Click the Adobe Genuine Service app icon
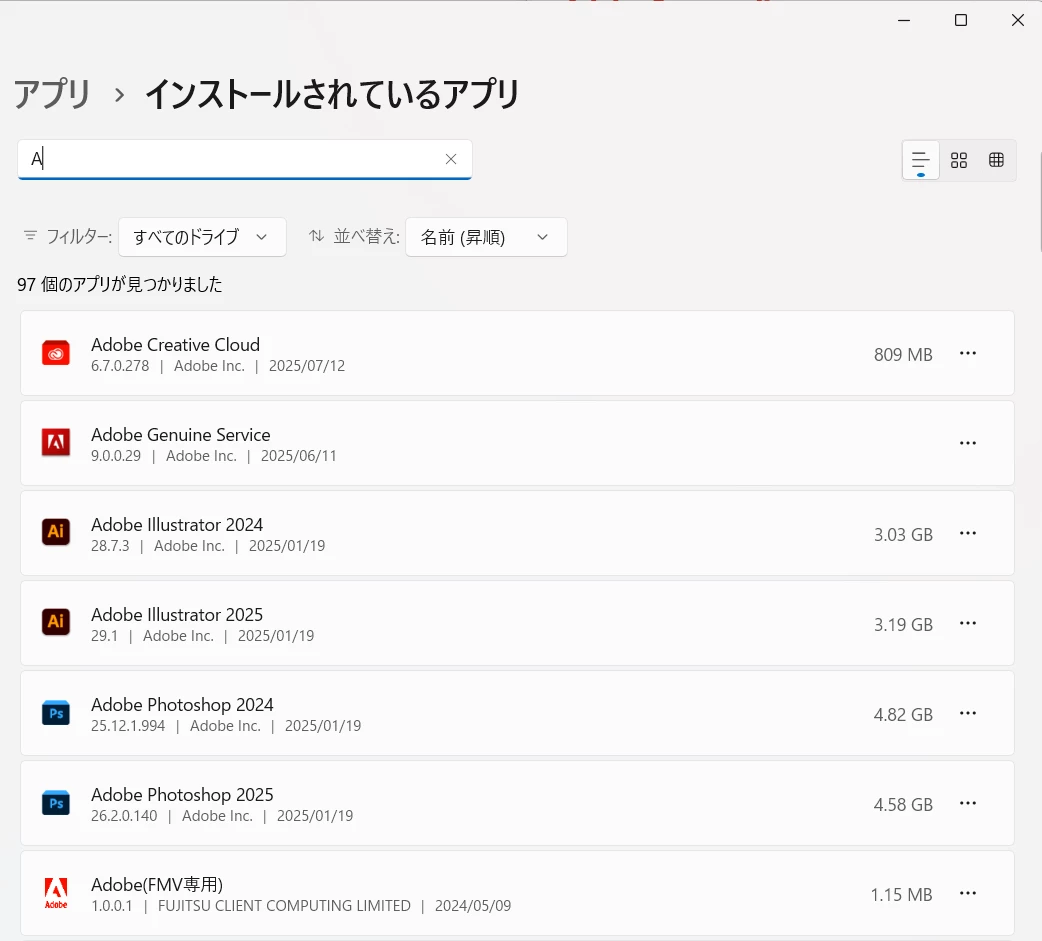The height and width of the screenshot is (941, 1042). coord(56,443)
